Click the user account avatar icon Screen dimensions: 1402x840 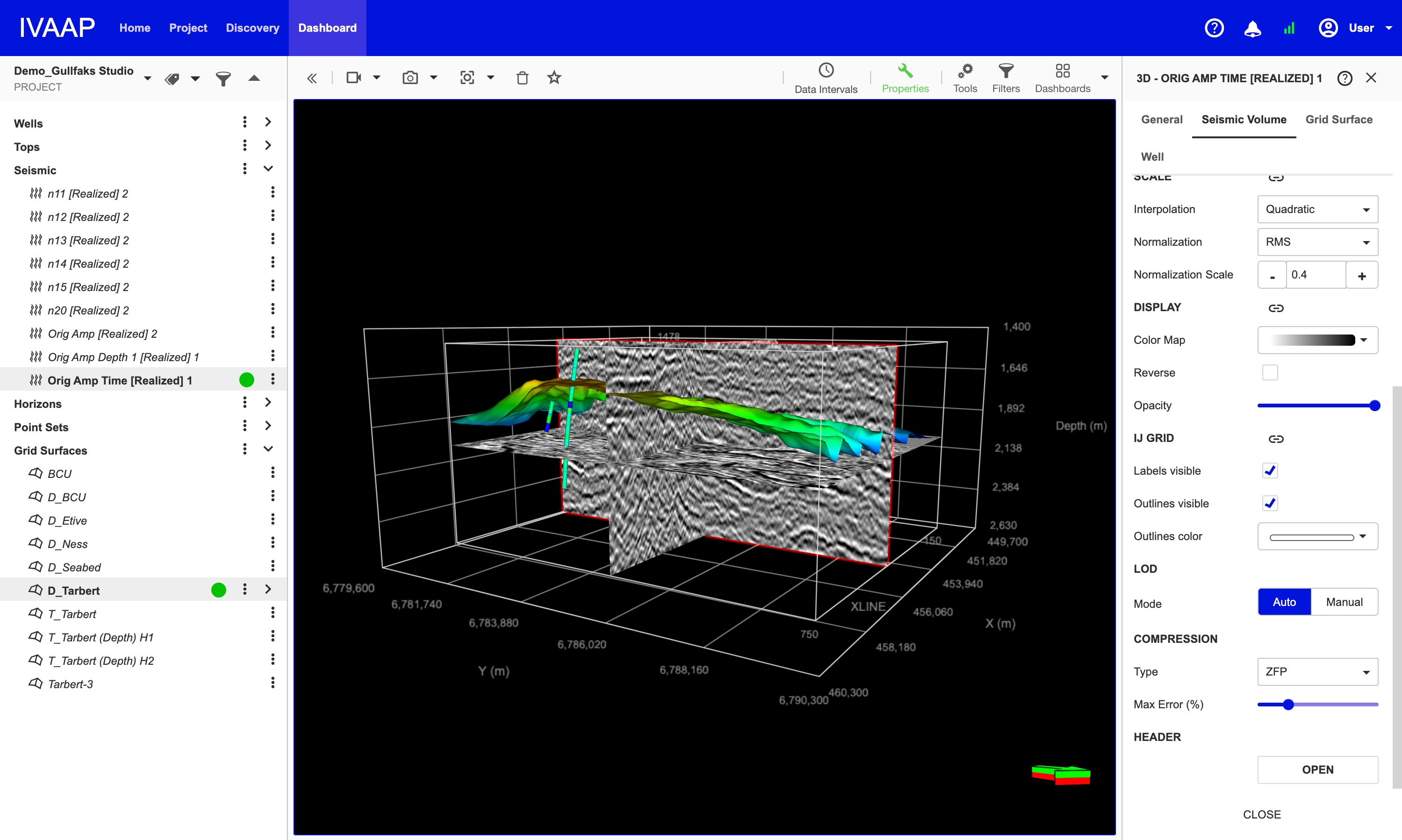[1328, 28]
